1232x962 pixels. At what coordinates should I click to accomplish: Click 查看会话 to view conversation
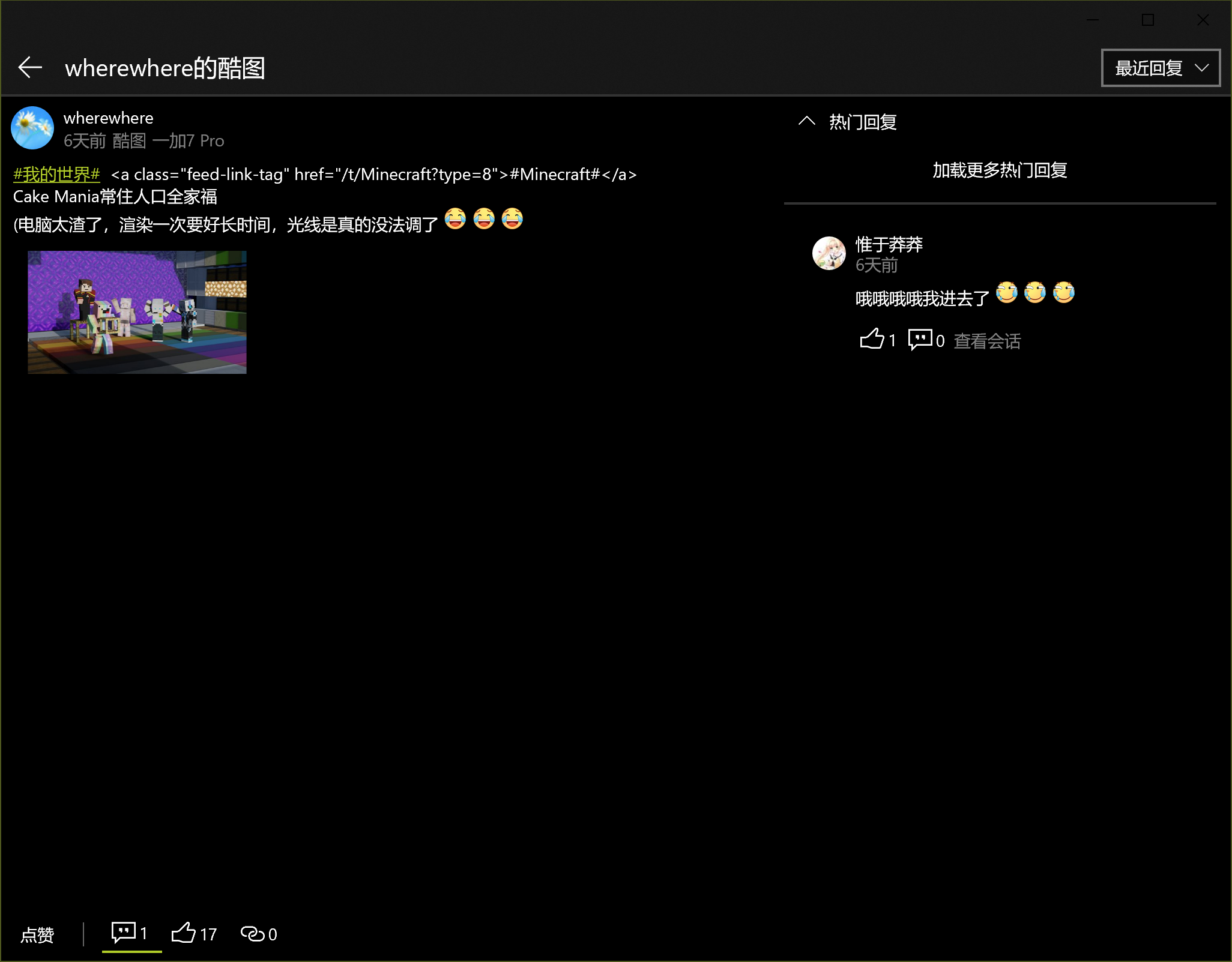(987, 341)
